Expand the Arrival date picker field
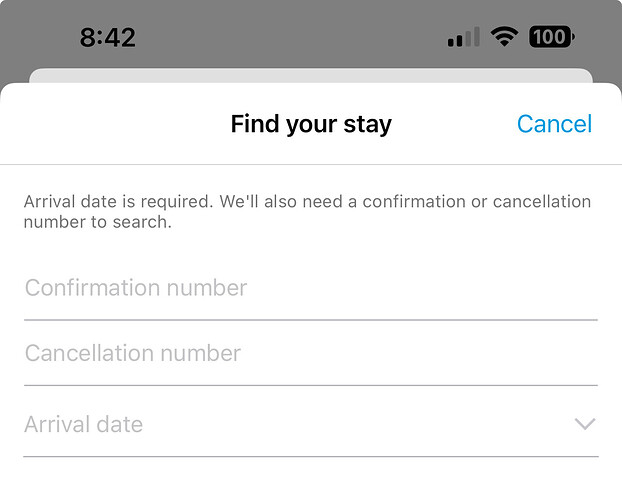The height and width of the screenshot is (500, 622). (311, 424)
